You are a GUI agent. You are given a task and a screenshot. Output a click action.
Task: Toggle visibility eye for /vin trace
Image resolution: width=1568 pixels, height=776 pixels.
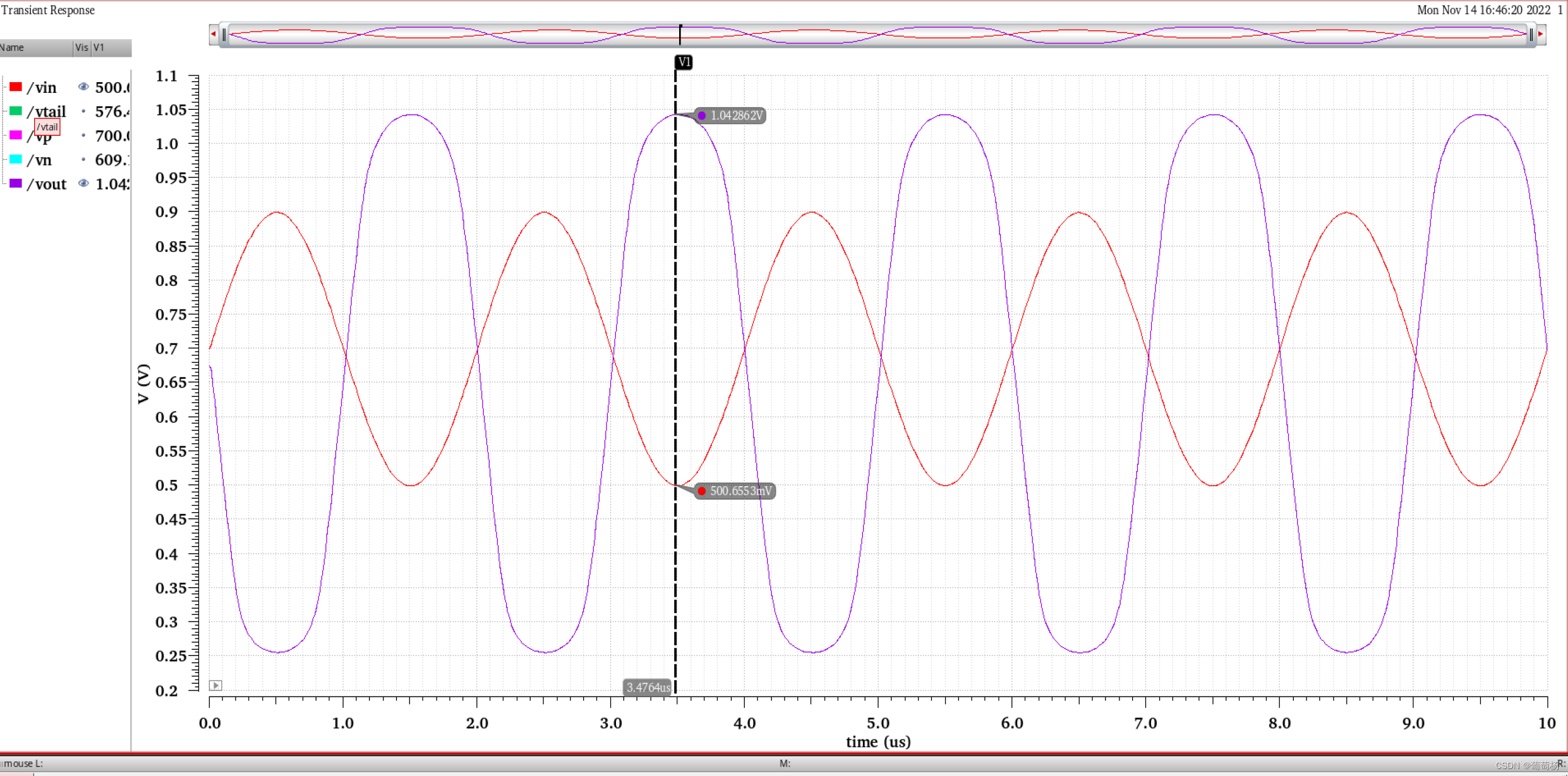83,87
